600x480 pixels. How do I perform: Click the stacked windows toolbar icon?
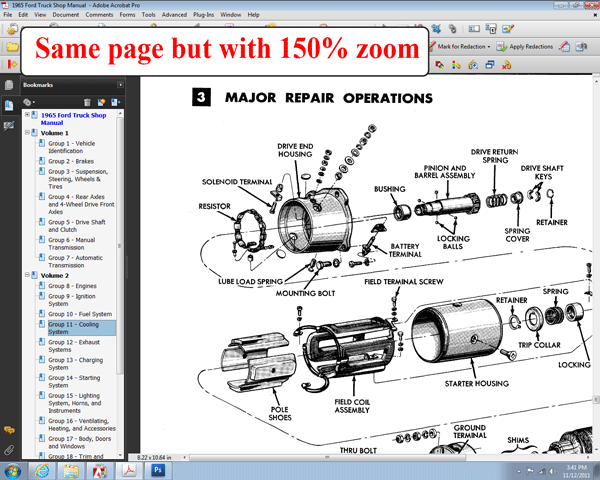(x=490, y=65)
